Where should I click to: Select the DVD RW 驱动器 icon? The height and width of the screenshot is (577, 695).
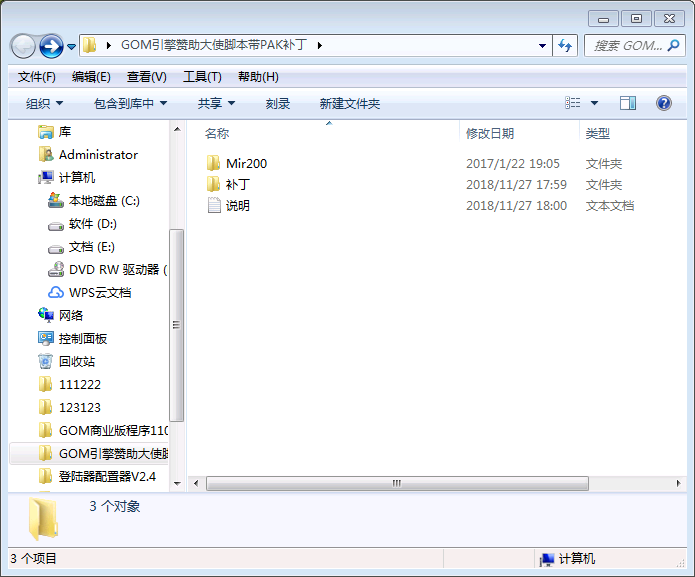coord(56,269)
